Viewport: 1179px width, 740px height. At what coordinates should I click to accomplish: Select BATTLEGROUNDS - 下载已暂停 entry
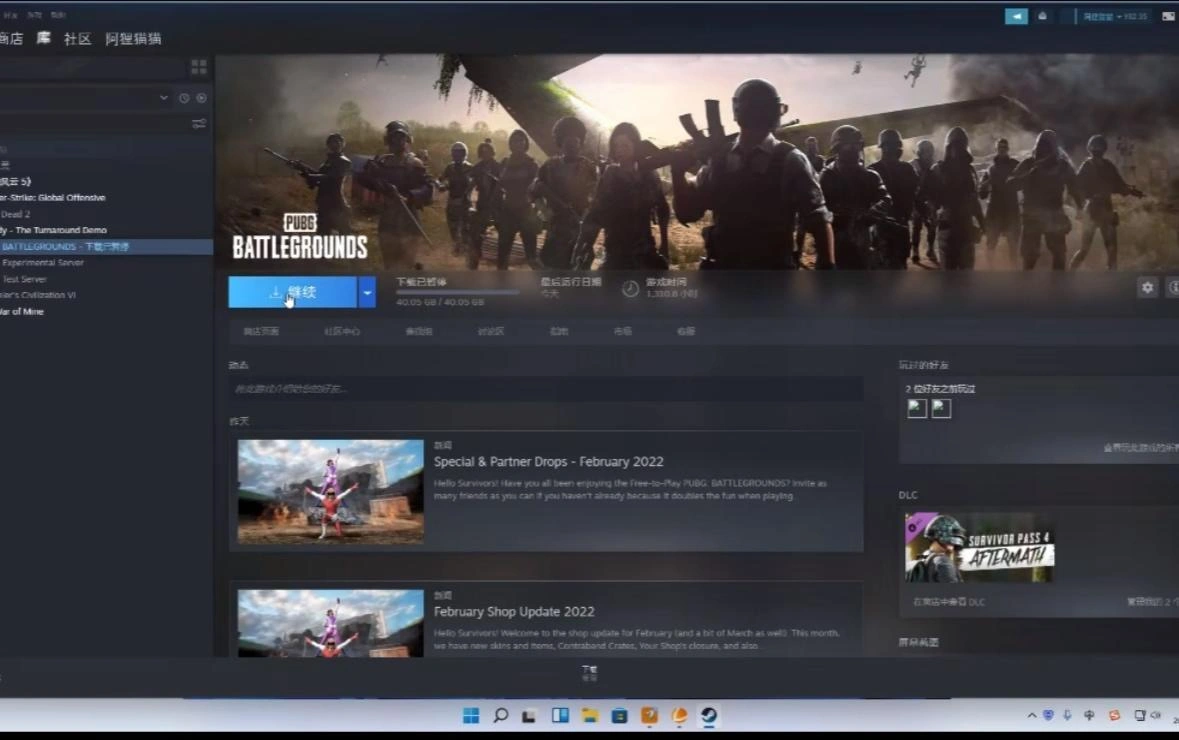pos(106,247)
